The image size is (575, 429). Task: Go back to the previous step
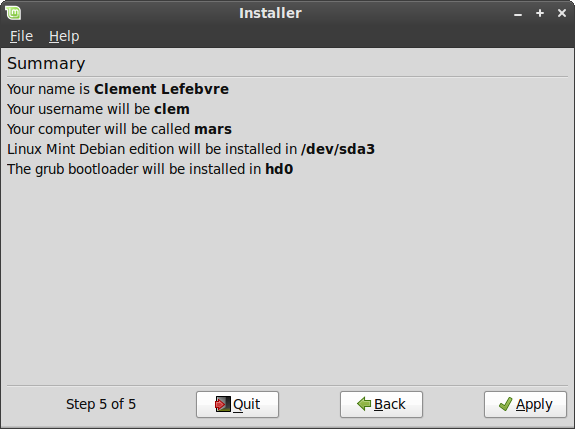381,404
